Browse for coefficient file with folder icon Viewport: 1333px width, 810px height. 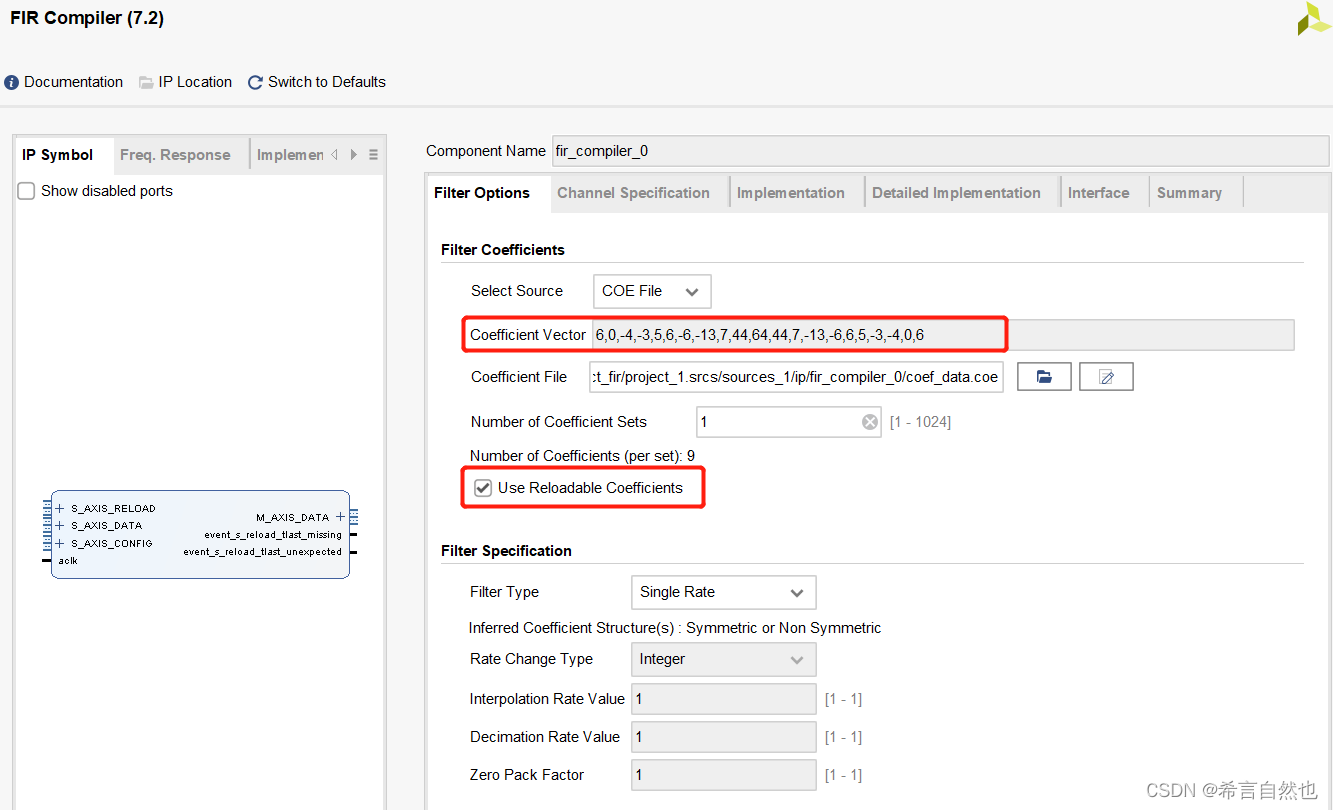(1044, 377)
